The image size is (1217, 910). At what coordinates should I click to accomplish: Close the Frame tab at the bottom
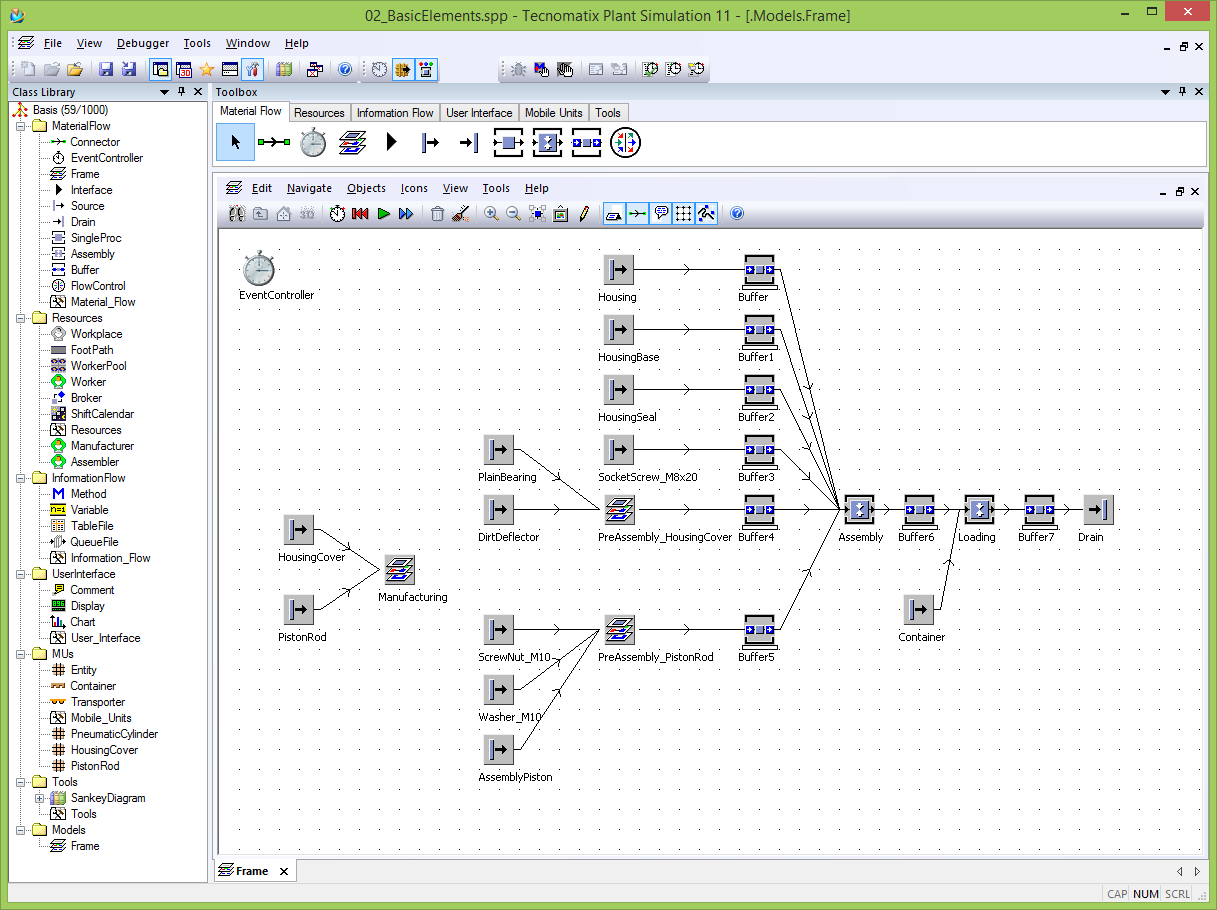(x=283, y=871)
